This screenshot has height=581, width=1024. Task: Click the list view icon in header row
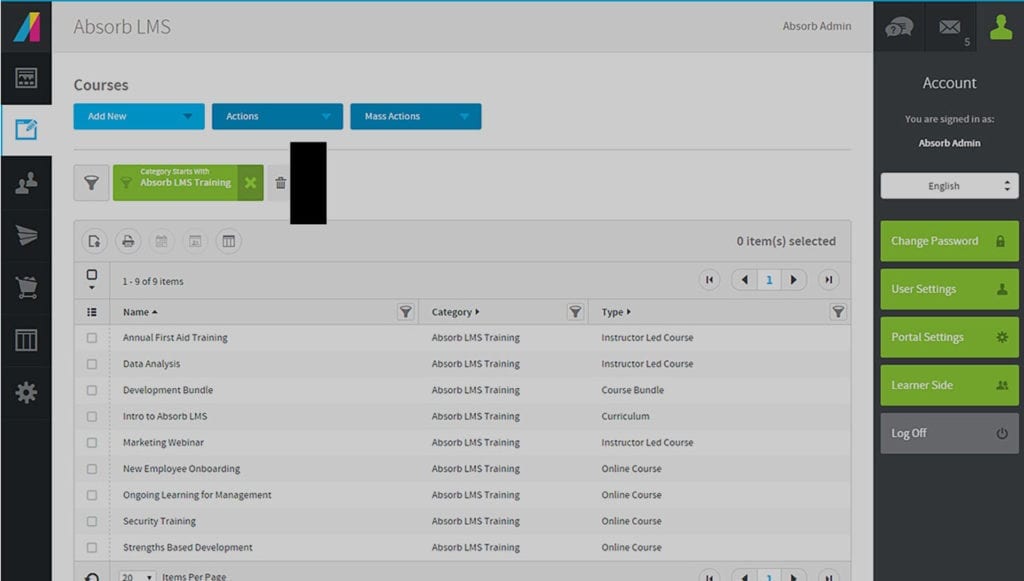(x=91, y=312)
